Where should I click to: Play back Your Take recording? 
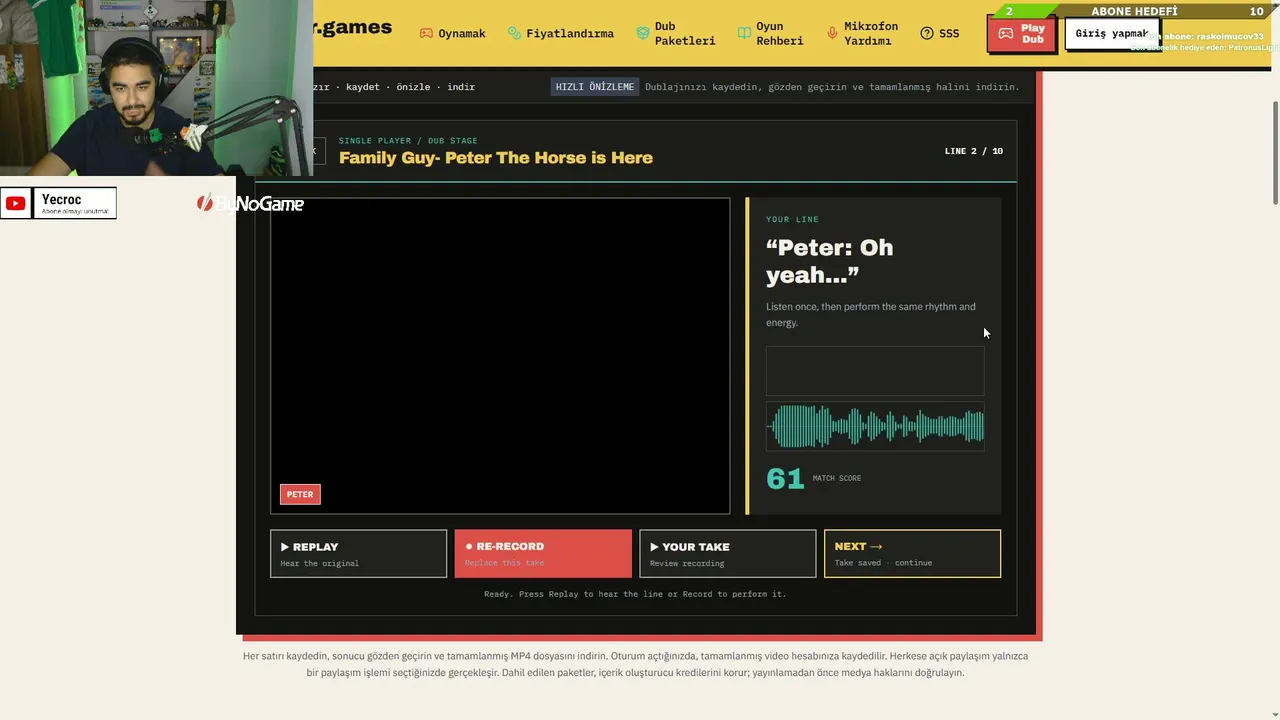(x=728, y=554)
